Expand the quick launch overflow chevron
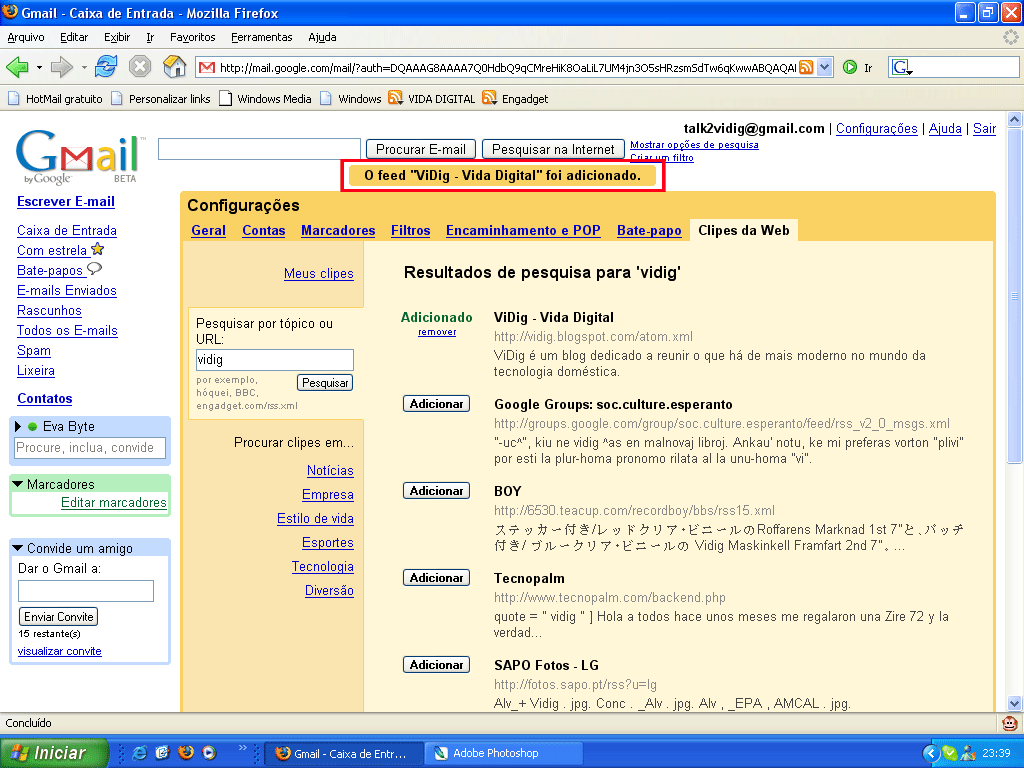 coord(243,748)
